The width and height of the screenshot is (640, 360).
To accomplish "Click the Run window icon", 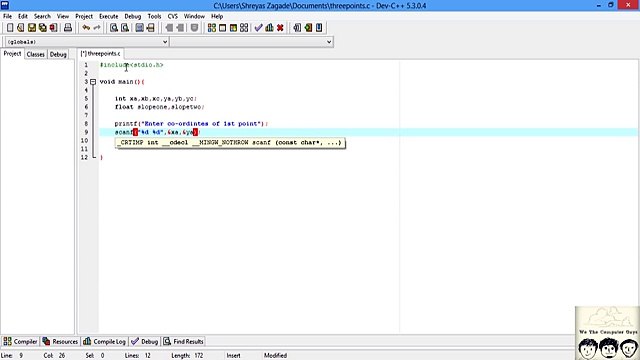I will click(x=222, y=28).
